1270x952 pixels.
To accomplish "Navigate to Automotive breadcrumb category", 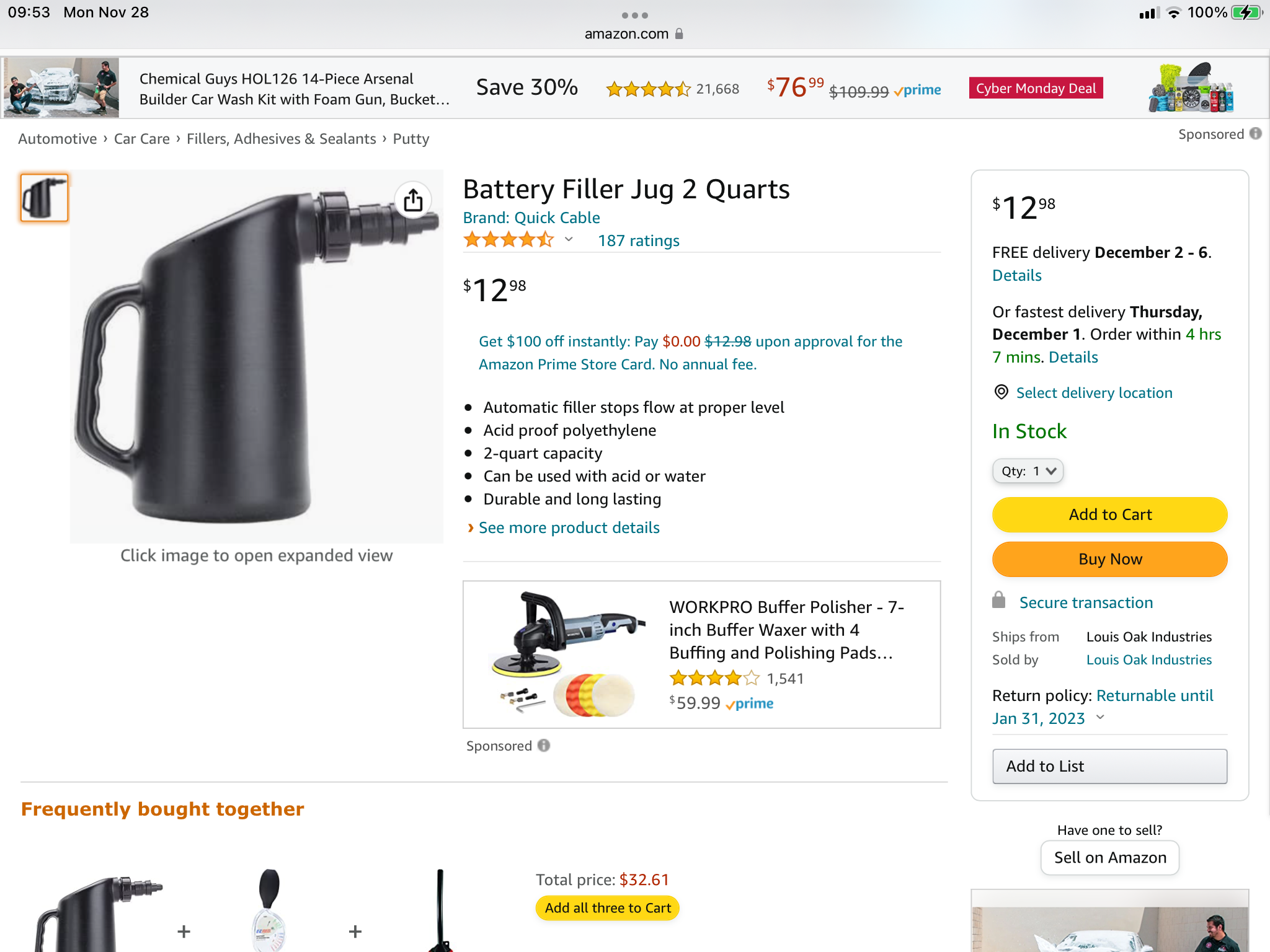I will point(58,139).
